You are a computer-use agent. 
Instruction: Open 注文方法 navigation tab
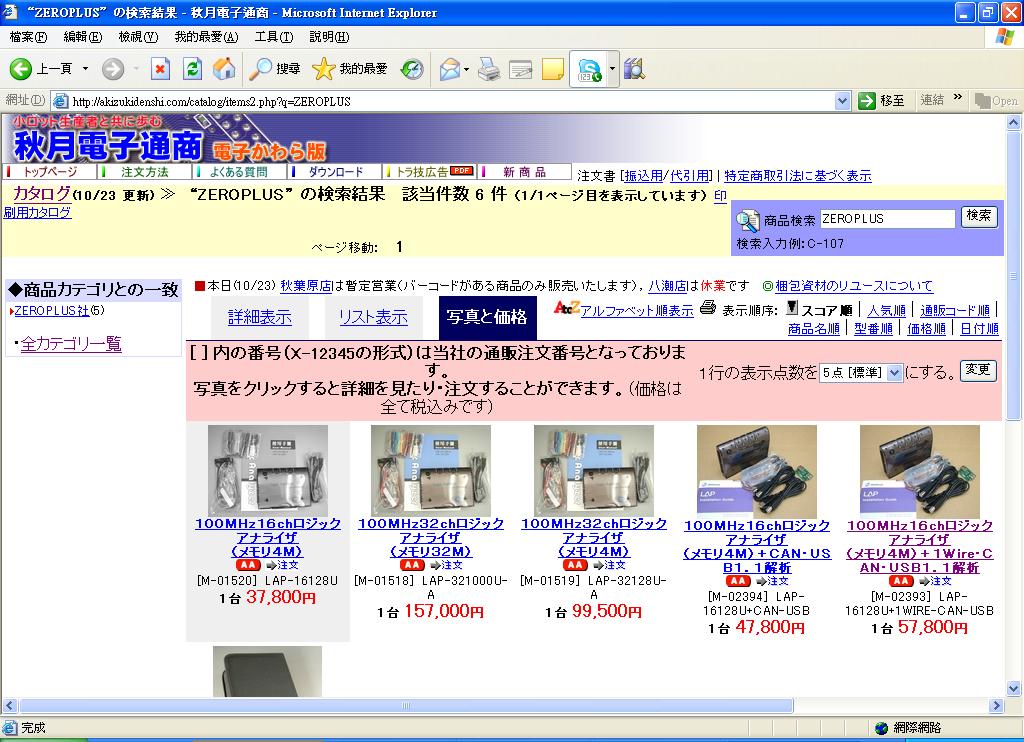[x=144, y=172]
